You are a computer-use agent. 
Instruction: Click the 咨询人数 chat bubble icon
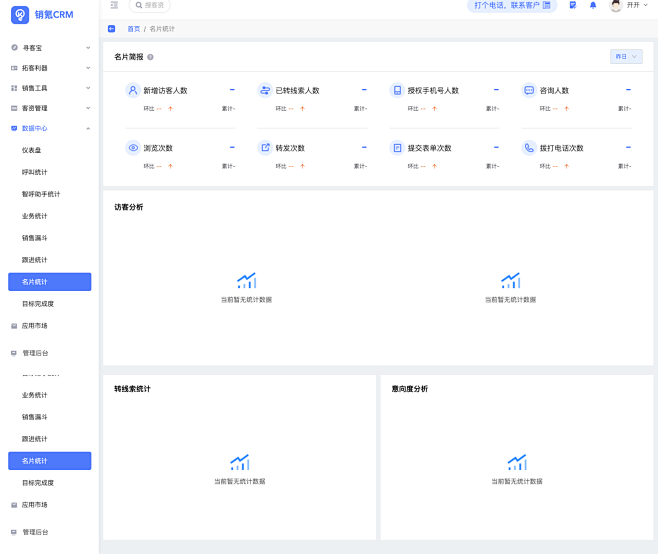click(529, 90)
